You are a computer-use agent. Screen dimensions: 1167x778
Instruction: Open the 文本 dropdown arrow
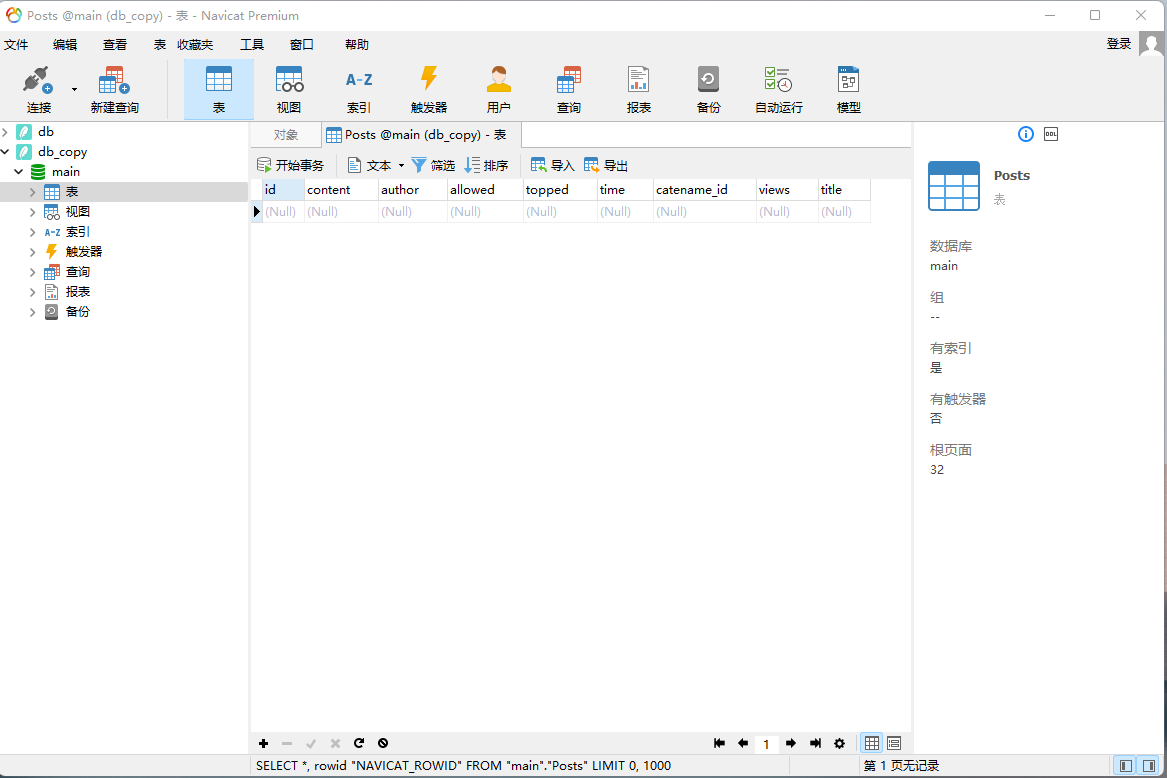[x=402, y=166]
